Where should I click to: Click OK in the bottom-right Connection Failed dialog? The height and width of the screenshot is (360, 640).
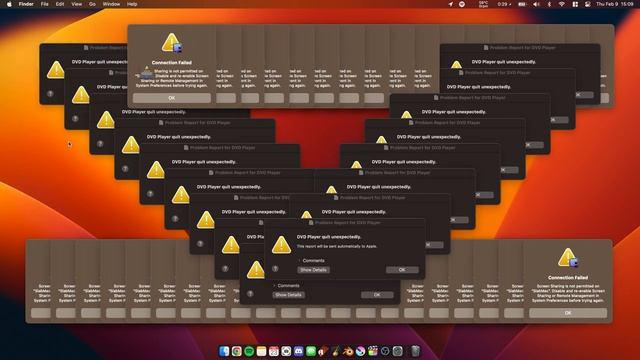(x=568, y=313)
